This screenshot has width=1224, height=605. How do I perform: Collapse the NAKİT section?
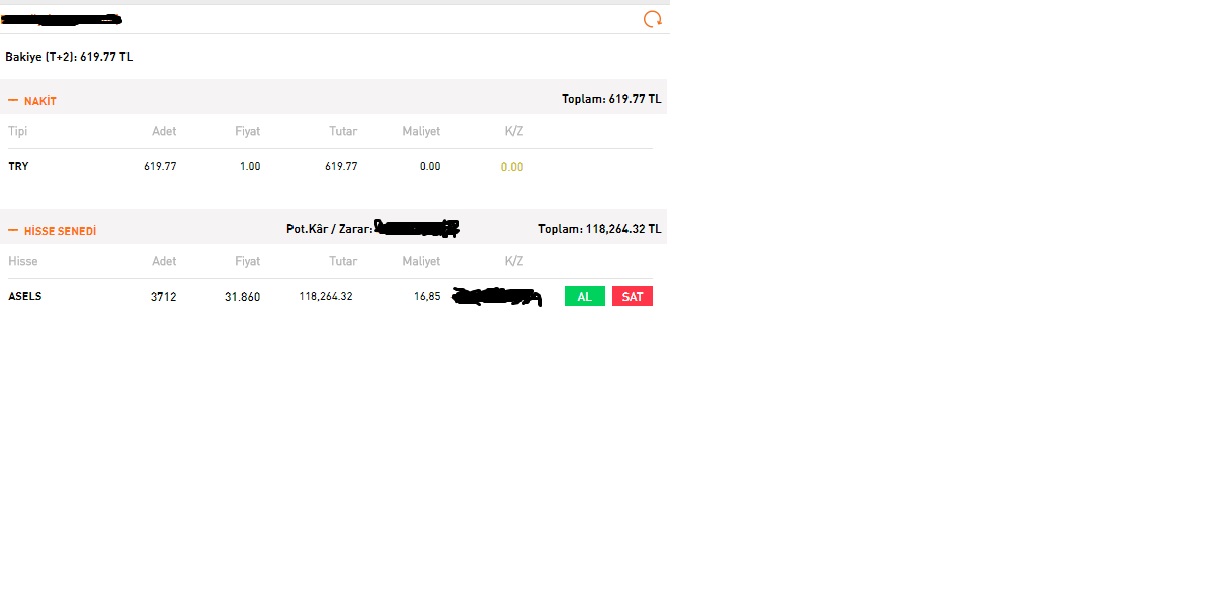coord(13,101)
